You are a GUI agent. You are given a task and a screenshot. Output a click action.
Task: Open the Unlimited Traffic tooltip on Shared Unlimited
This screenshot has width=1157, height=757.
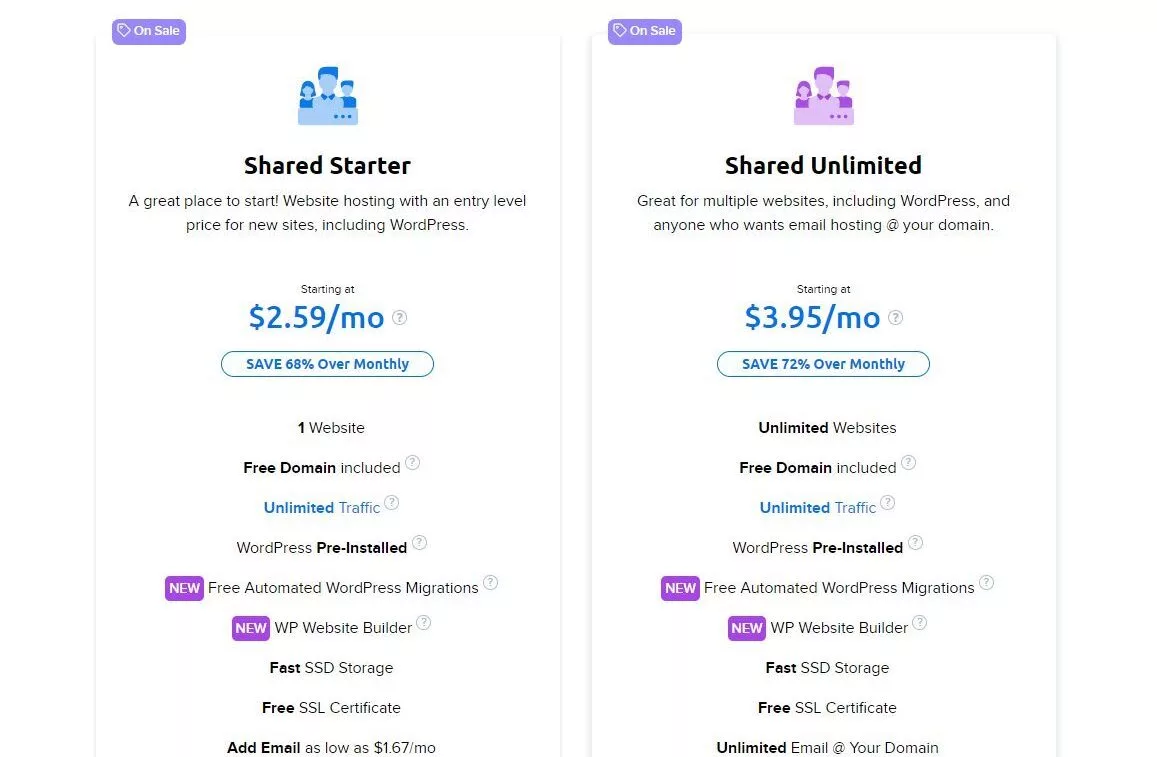click(888, 503)
